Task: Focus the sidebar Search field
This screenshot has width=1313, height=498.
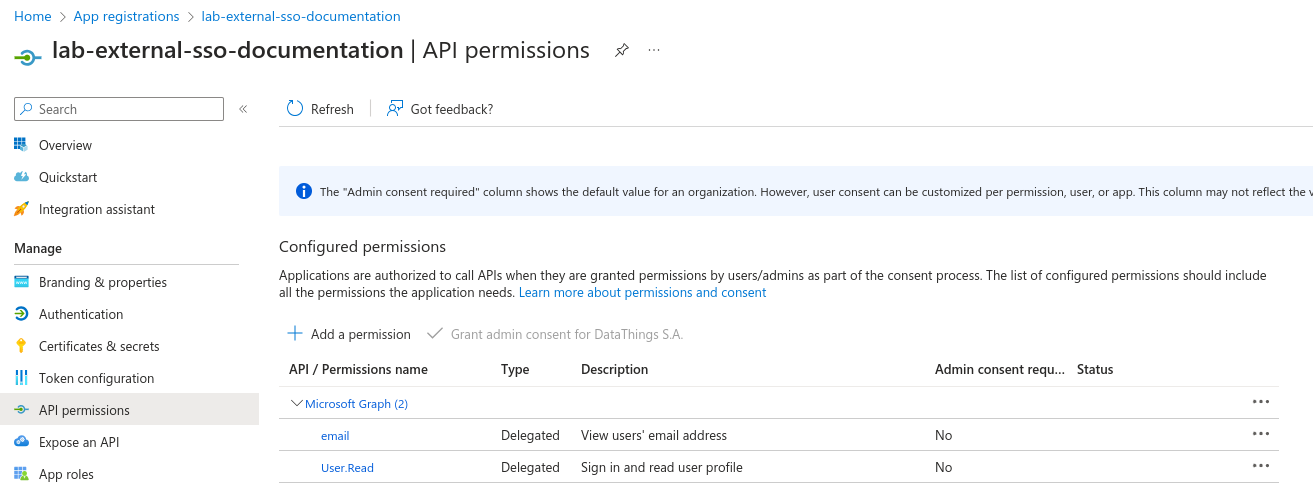Action: (x=119, y=109)
